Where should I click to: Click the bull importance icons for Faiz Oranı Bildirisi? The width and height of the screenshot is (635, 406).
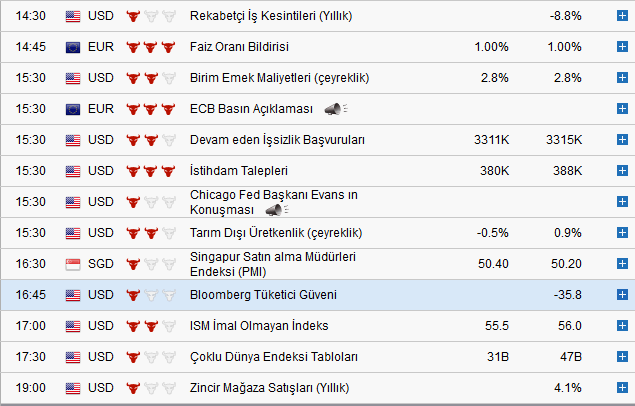click(x=145, y=47)
